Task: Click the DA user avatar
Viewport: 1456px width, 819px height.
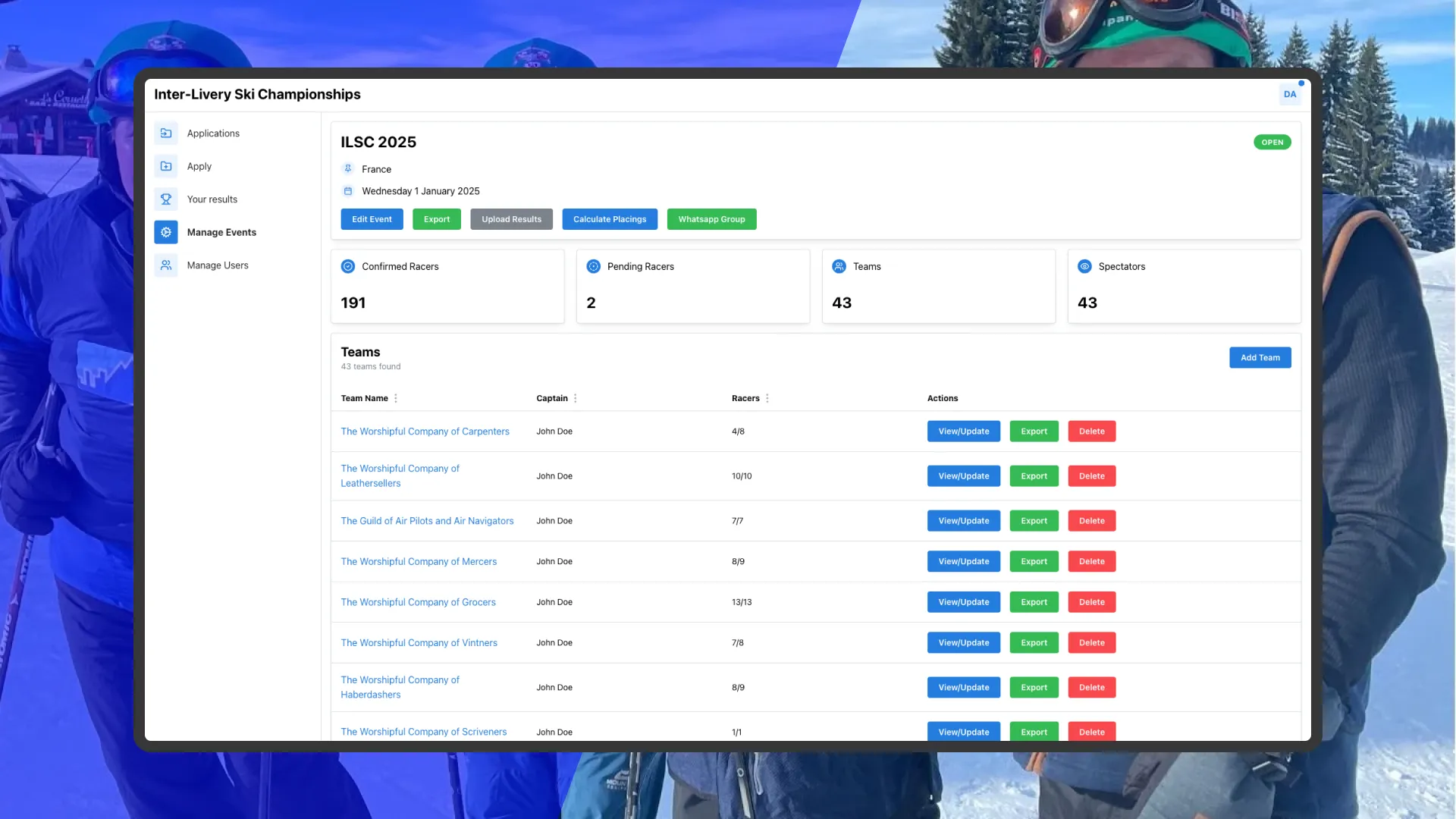Action: (1290, 94)
